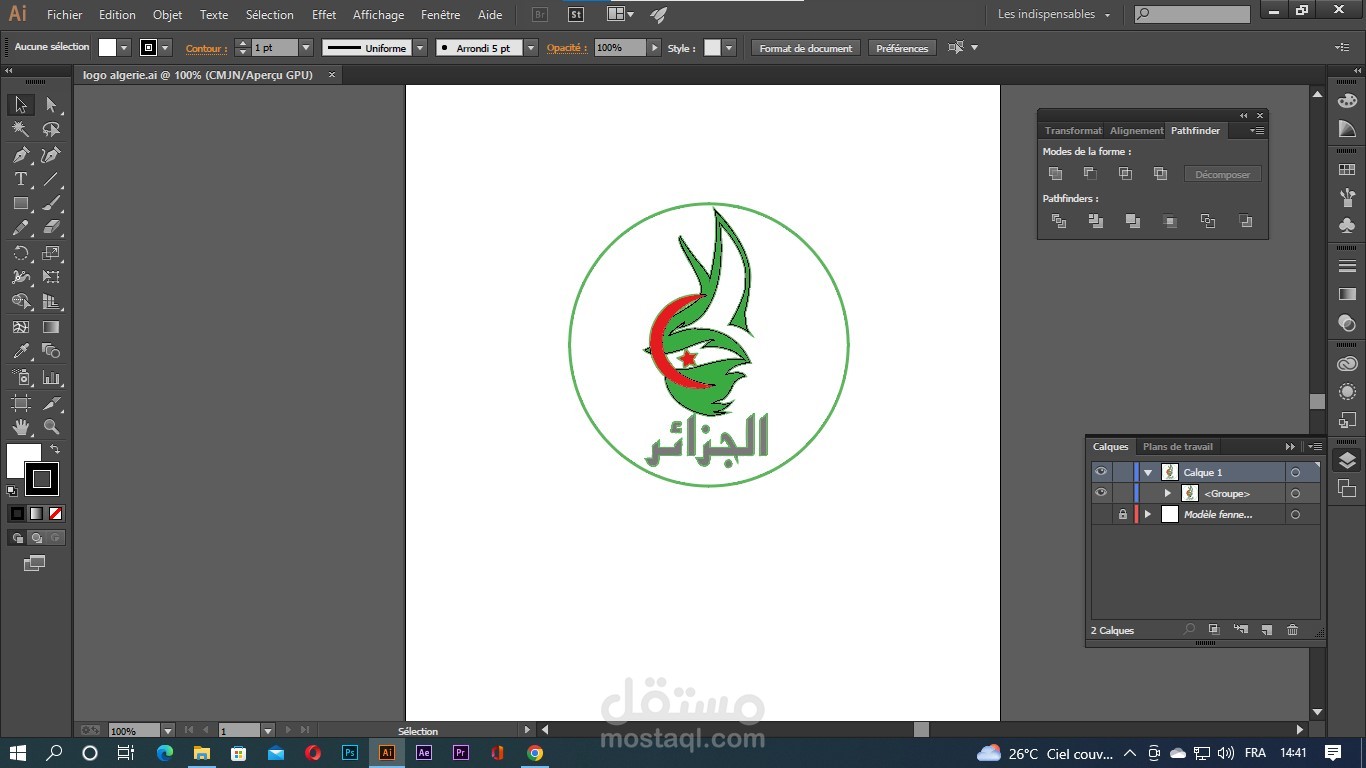
Task: Delete selection with Calques trash icon
Action: (x=1292, y=630)
